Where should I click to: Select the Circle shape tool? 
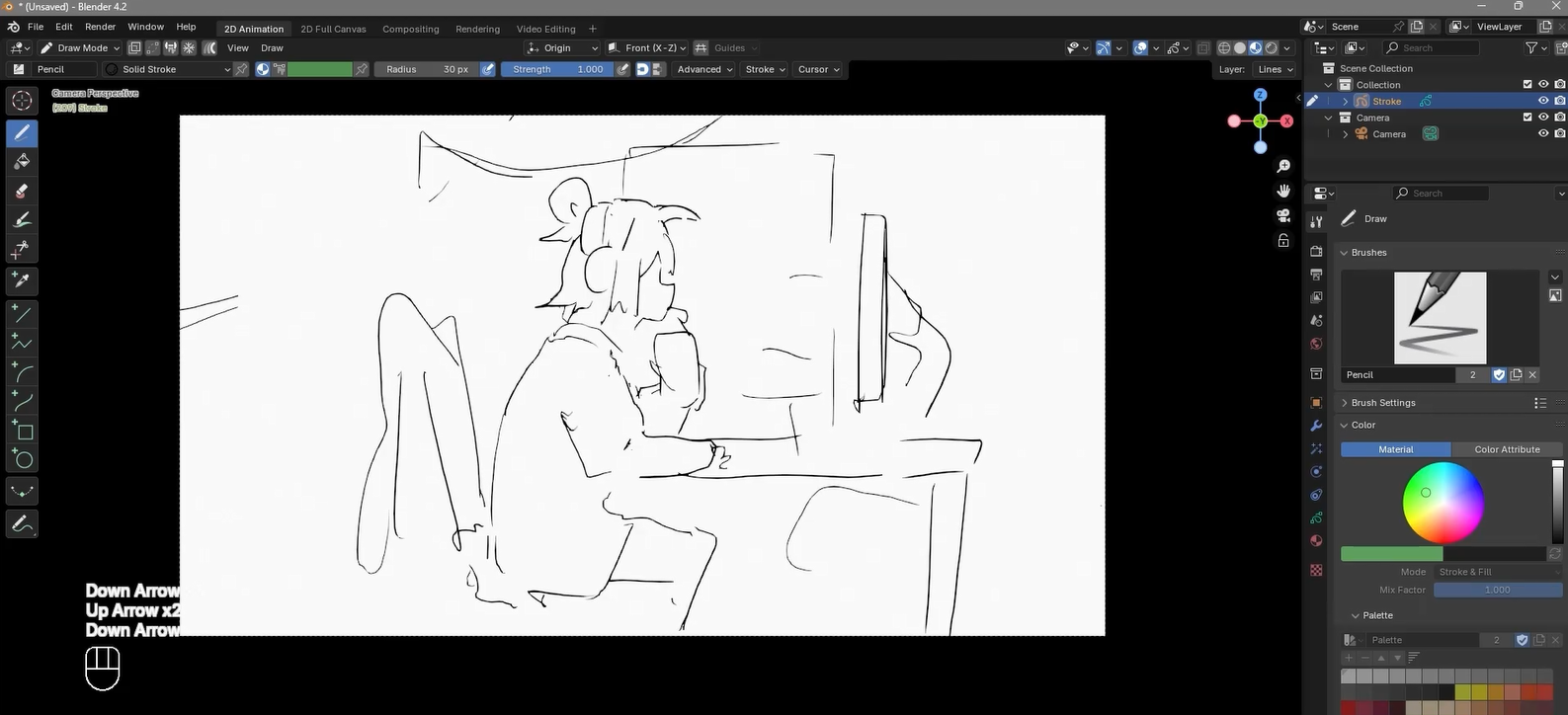[22, 459]
